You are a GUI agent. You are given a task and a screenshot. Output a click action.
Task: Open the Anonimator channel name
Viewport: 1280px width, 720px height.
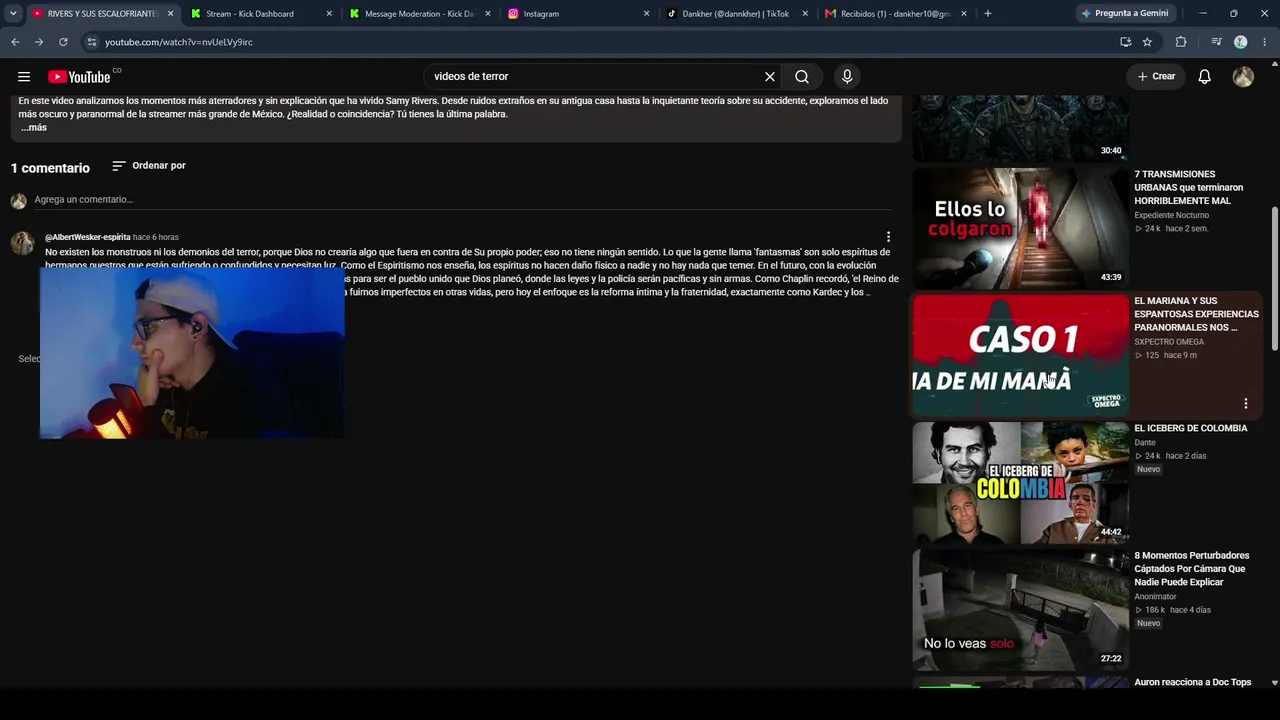(x=1155, y=596)
